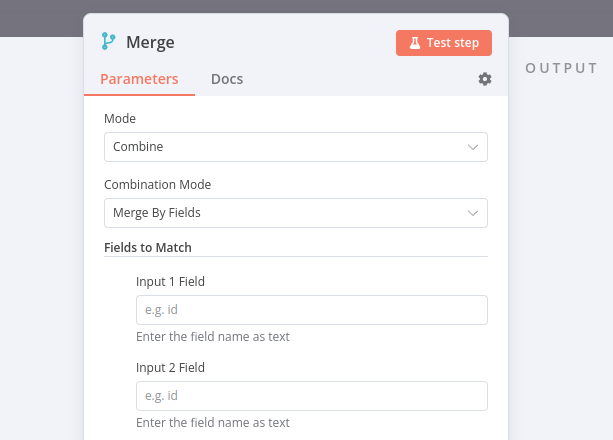Click the Fields to Match heading
This screenshot has height=440, width=613.
[148, 247]
